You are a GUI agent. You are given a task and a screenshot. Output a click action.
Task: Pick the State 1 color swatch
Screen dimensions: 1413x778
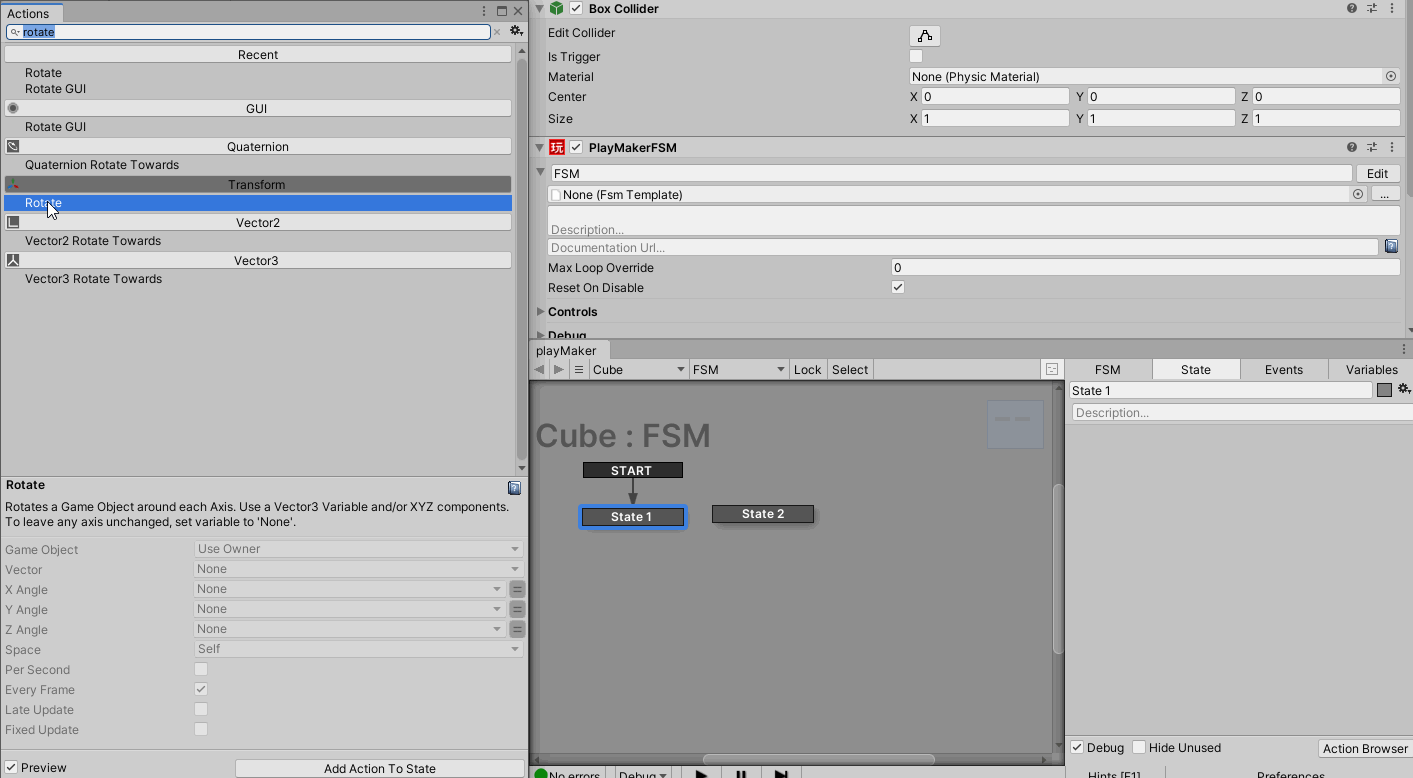[1384, 390]
